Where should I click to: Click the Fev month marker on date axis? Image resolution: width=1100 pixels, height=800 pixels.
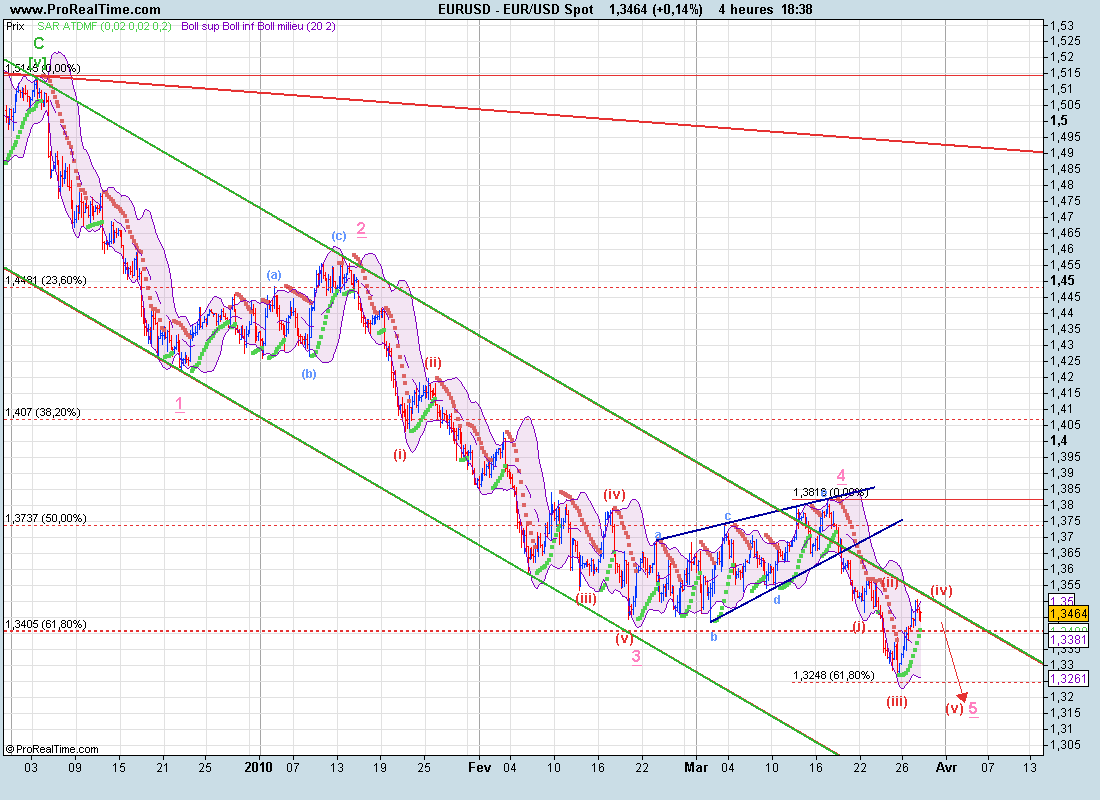(x=480, y=767)
